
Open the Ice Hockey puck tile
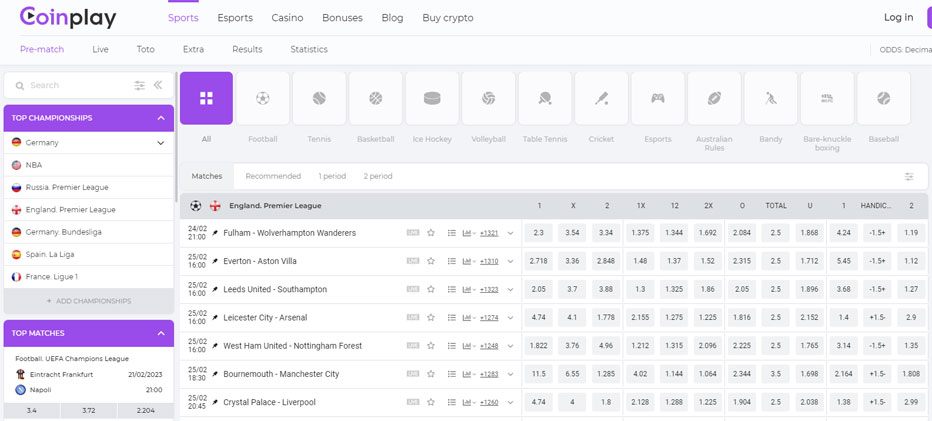coord(432,98)
